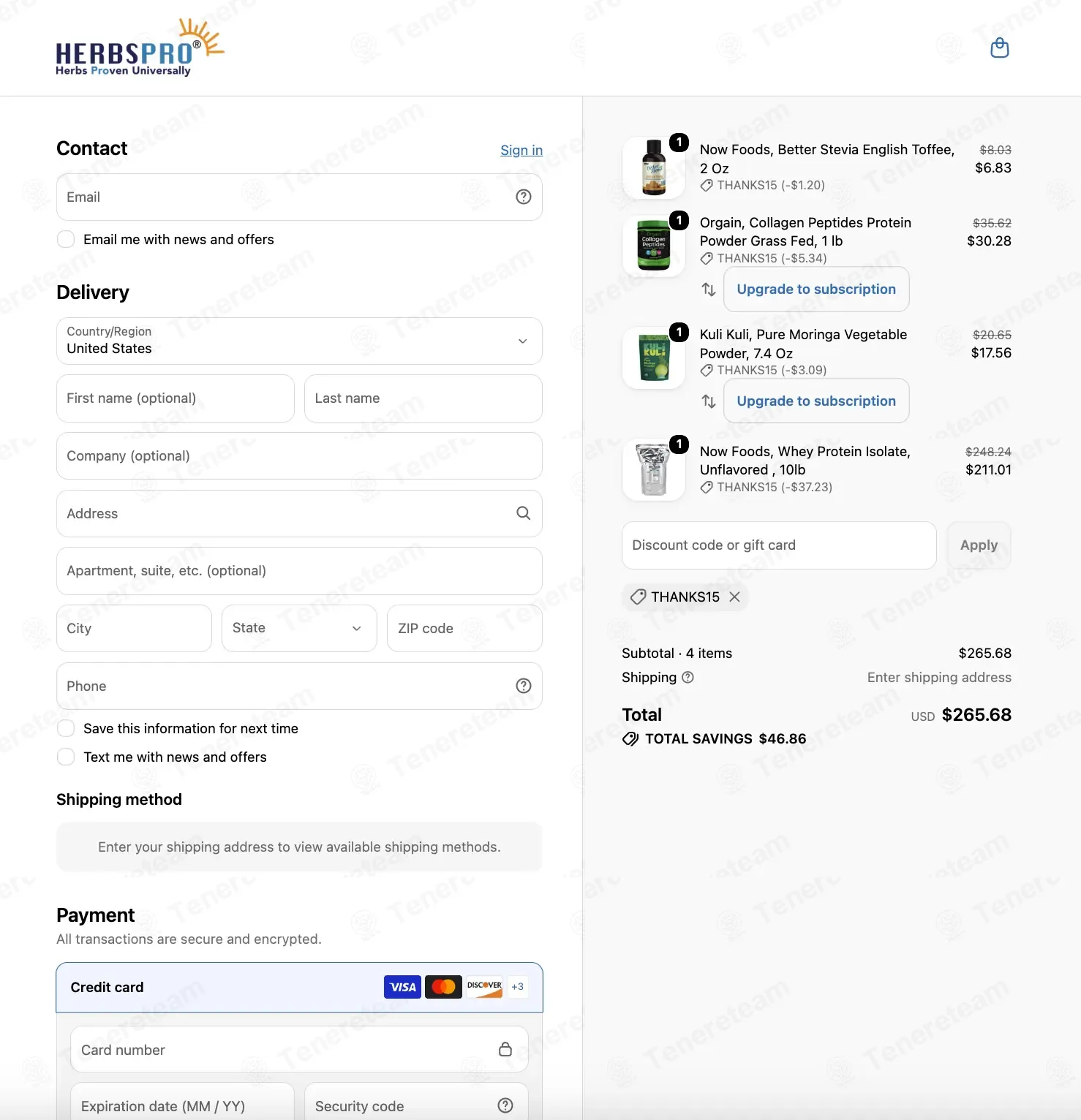Click the Discover card icon

(x=484, y=987)
